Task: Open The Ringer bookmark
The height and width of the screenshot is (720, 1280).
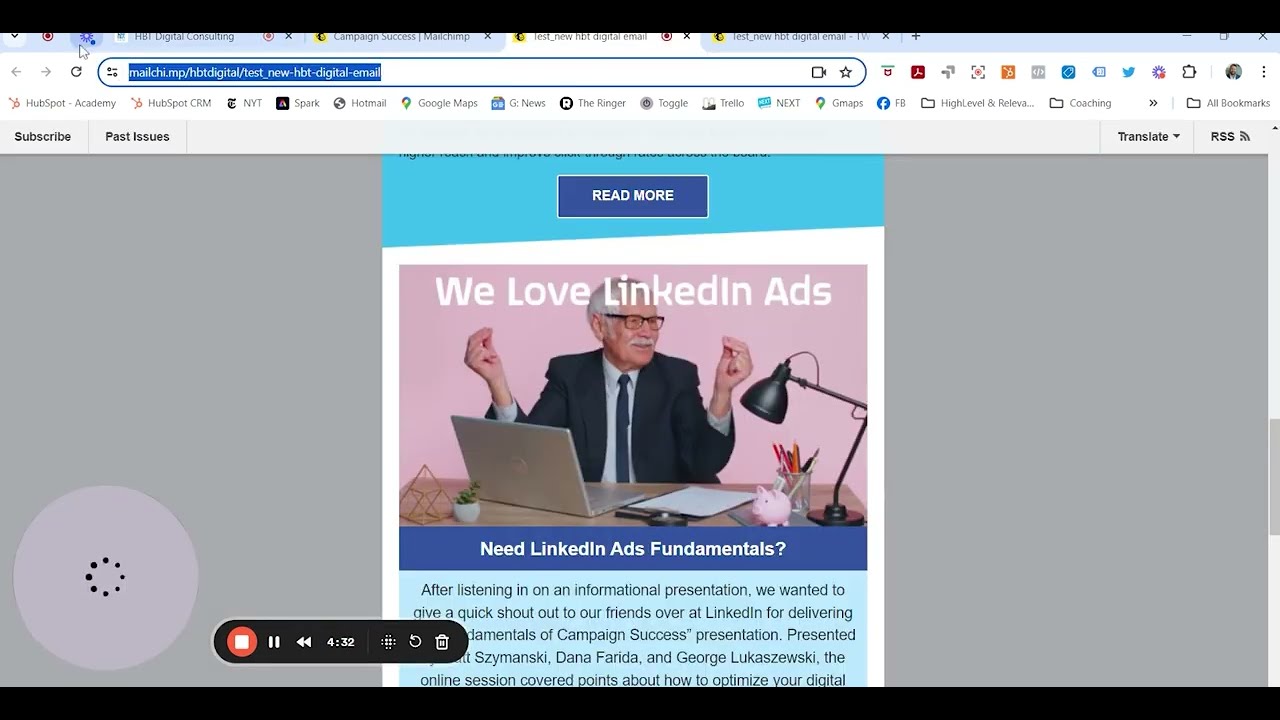Action: click(593, 103)
